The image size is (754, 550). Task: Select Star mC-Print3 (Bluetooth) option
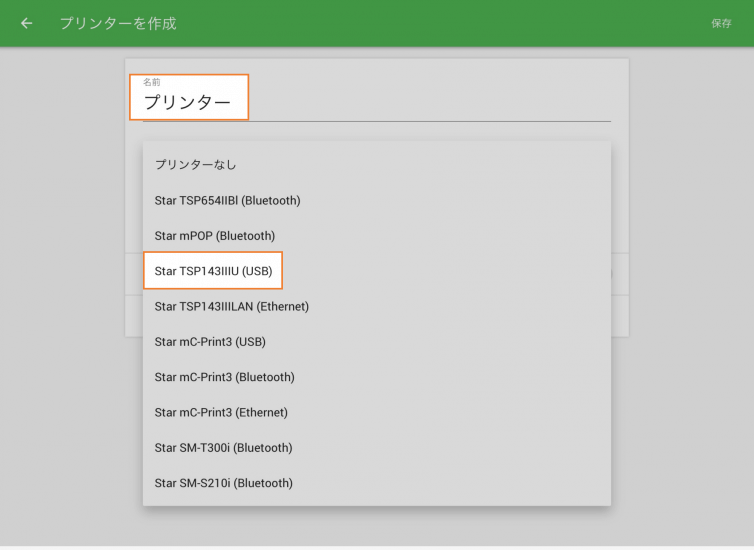click(x=377, y=377)
